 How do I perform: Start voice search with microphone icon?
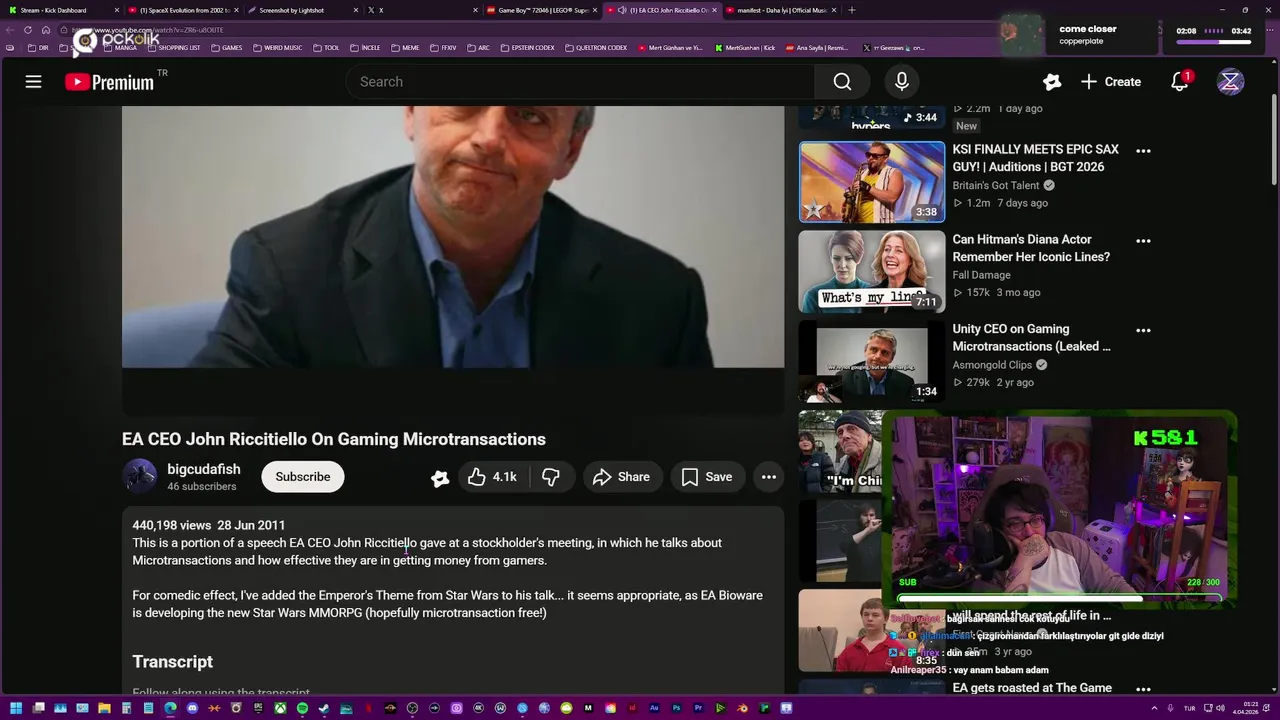pyautogui.click(x=902, y=82)
